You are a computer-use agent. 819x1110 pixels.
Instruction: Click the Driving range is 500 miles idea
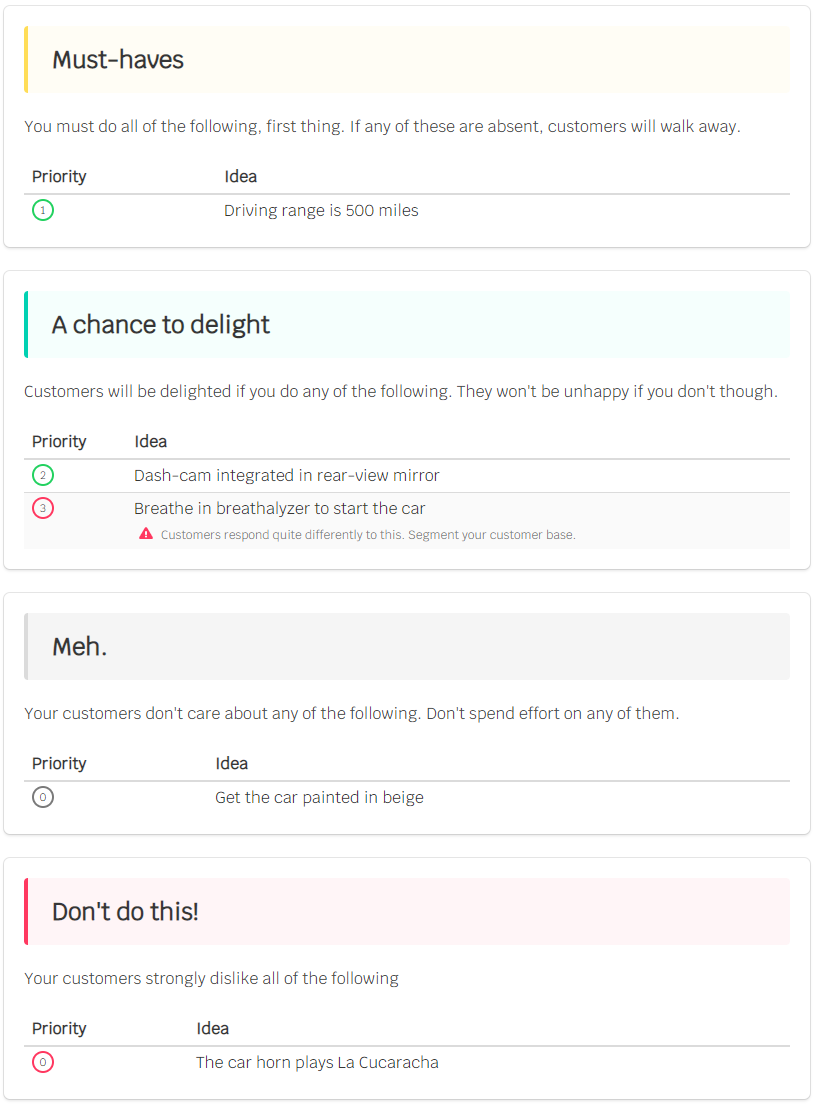321,210
